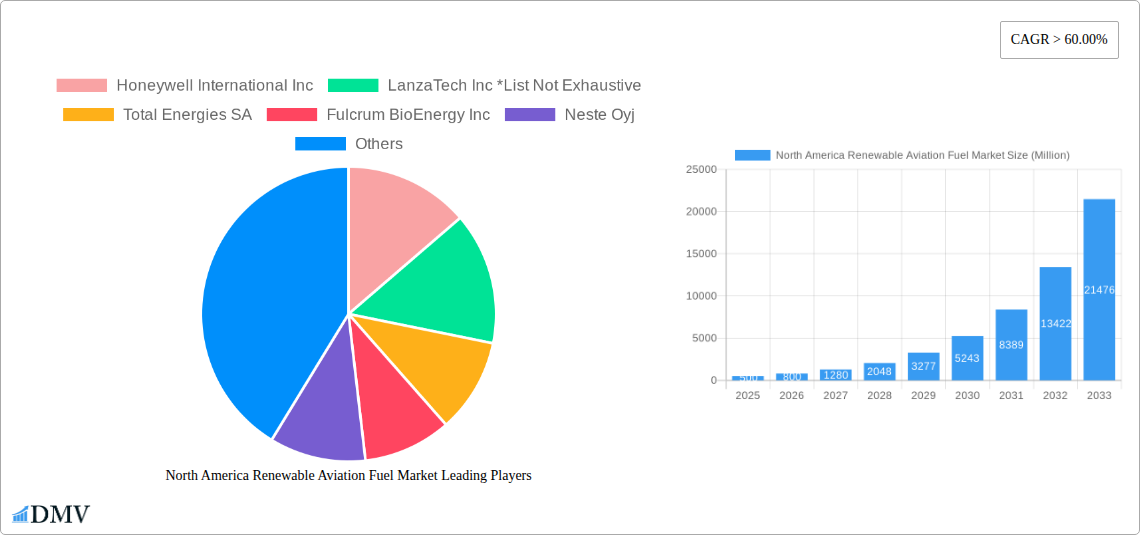
Task: Click the 2028 bar labeled 2048
Action: pos(880,371)
